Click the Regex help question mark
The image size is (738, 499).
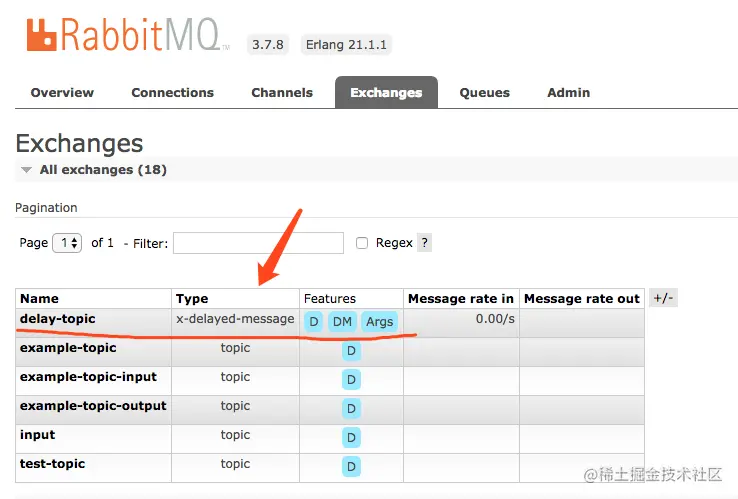pyautogui.click(x=425, y=243)
